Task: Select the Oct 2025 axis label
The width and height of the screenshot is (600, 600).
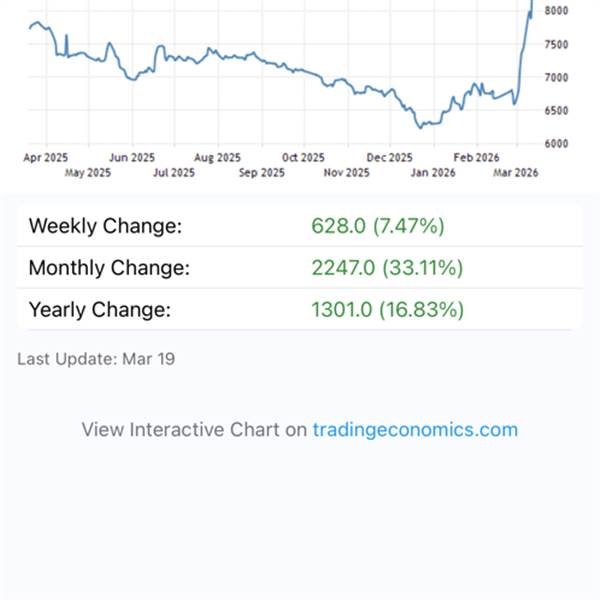Action: (x=303, y=157)
